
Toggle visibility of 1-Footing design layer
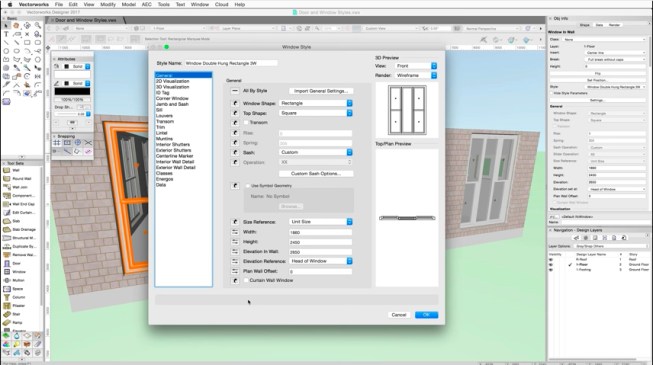(551, 270)
